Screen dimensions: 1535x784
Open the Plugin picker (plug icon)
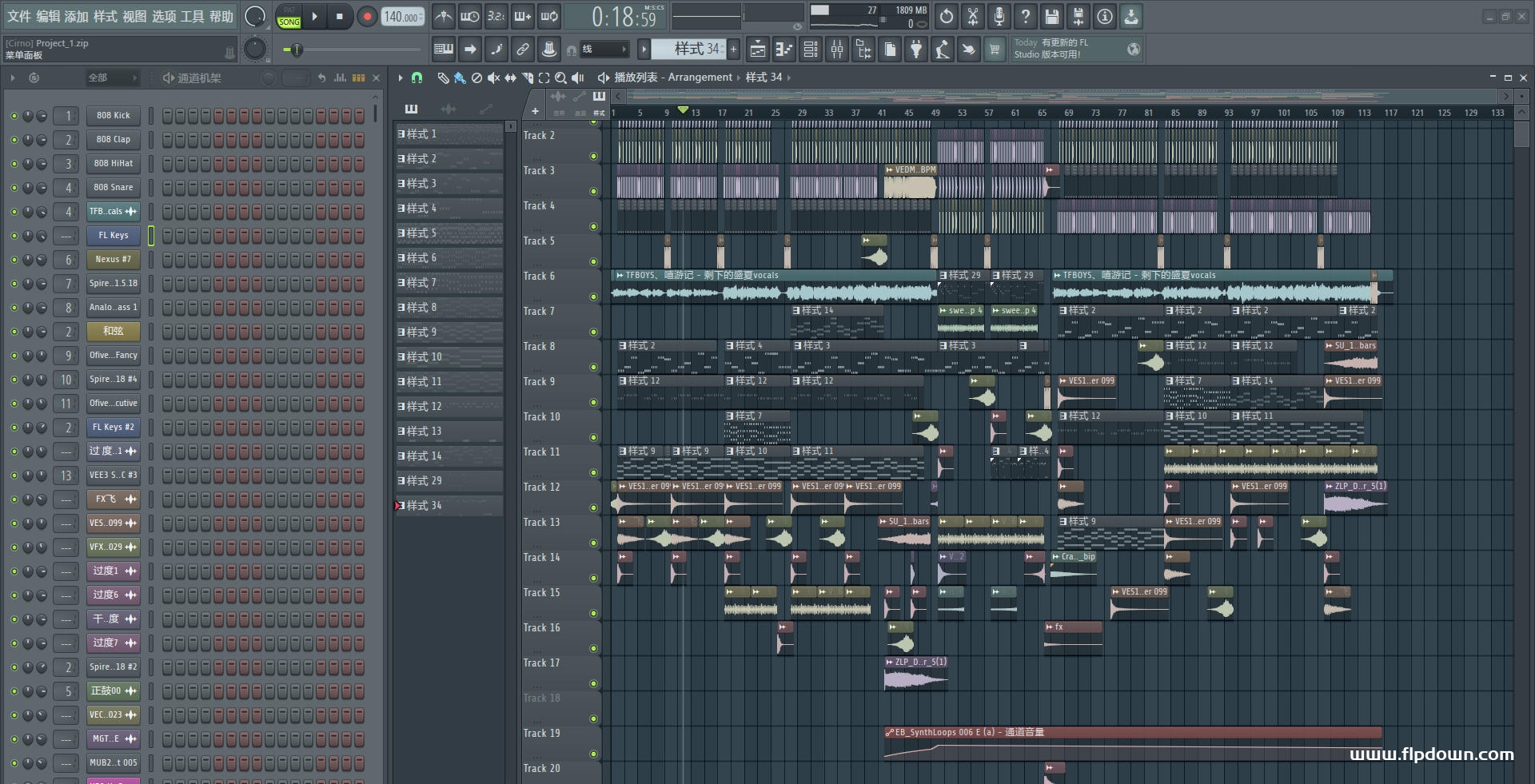click(916, 50)
